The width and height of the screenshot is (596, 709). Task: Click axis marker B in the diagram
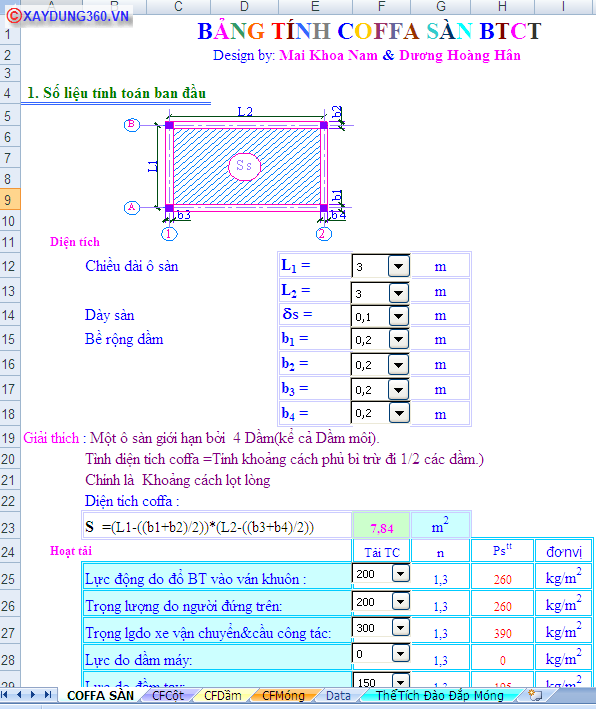[x=132, y=124]
